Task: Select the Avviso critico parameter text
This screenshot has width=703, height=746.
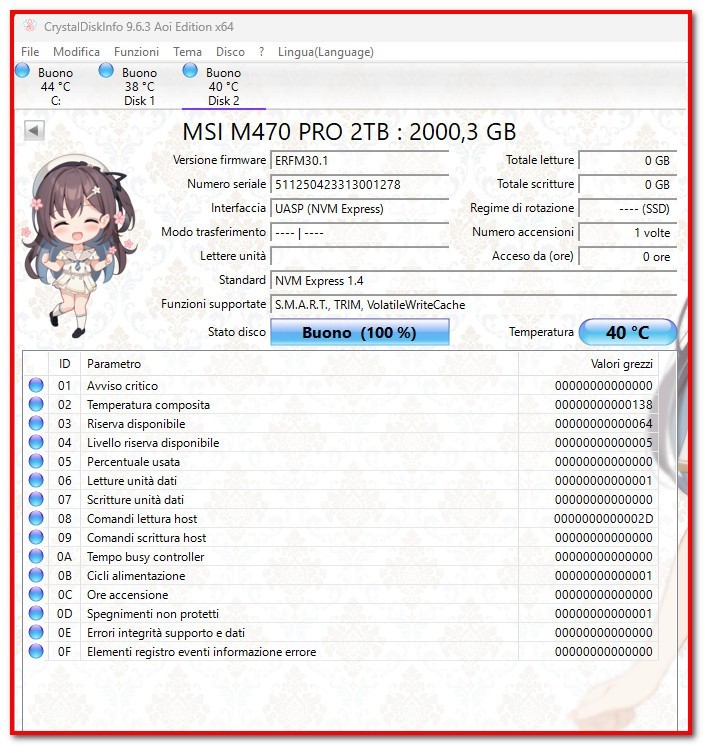Action: [x=122, y=386]
